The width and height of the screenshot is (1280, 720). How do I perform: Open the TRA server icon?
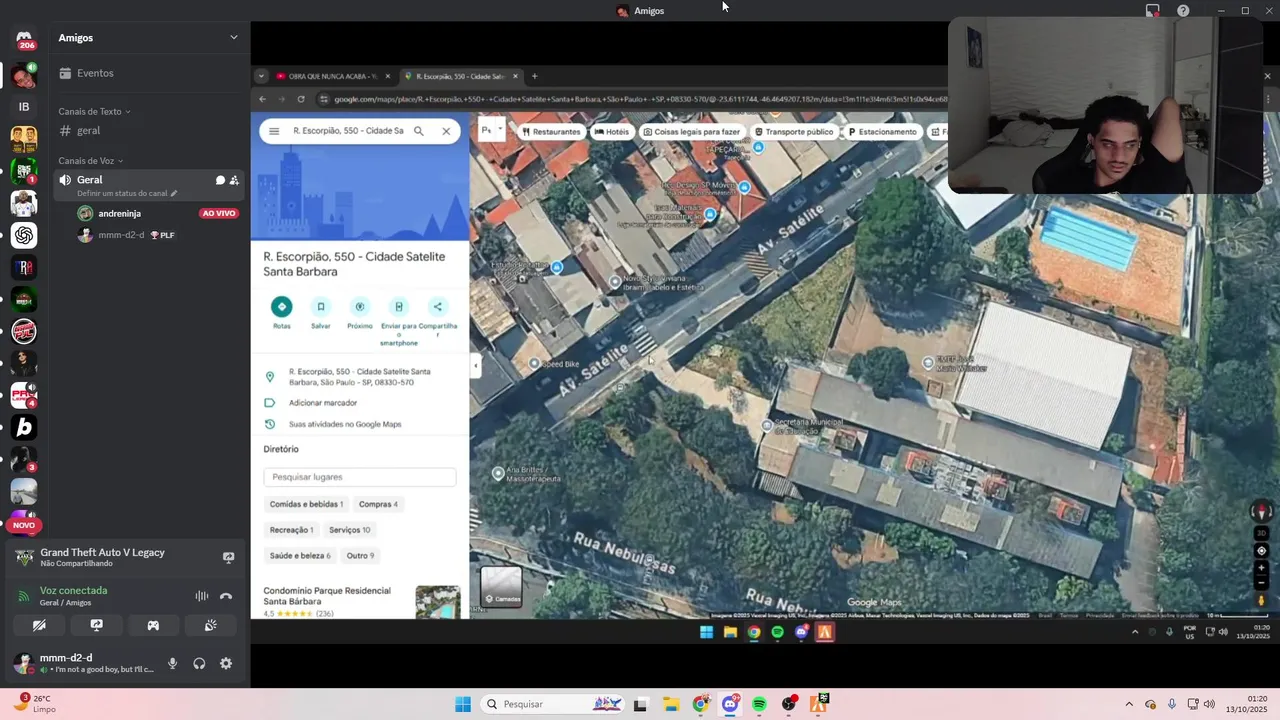click(x=24, y=267)
